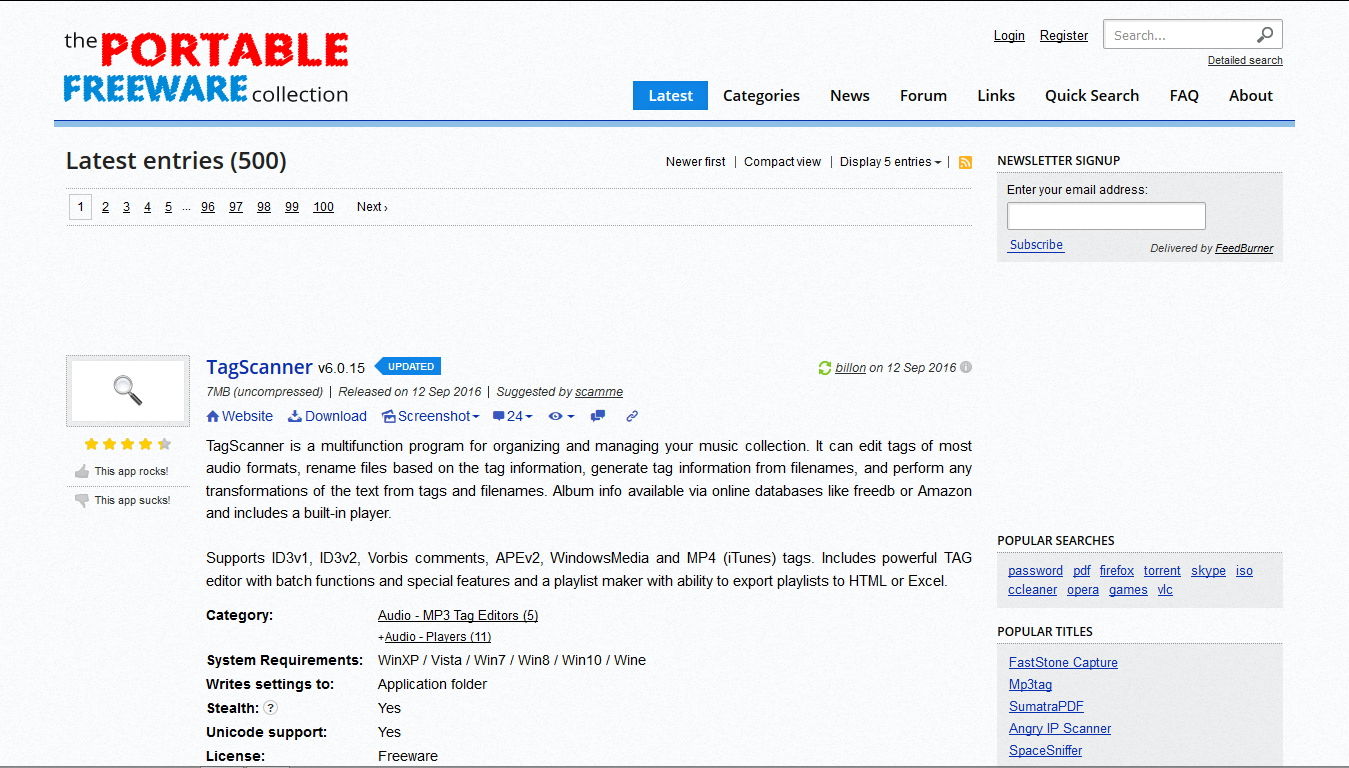The width and height of the screenshot is (1349, 768).
Task: Give a thumbs down with 'This app sucks!'
Action: click(127, 499)
